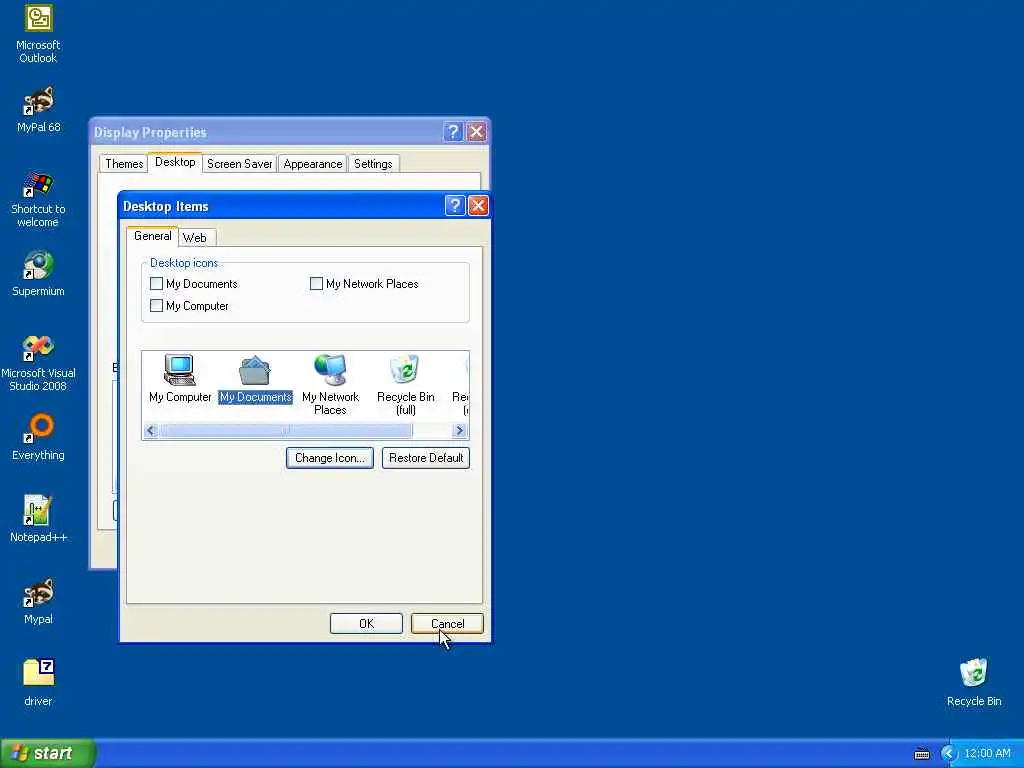Select the Everything search desktop icon
This screenshot has width=1024, height=768.
pos(38,436)
